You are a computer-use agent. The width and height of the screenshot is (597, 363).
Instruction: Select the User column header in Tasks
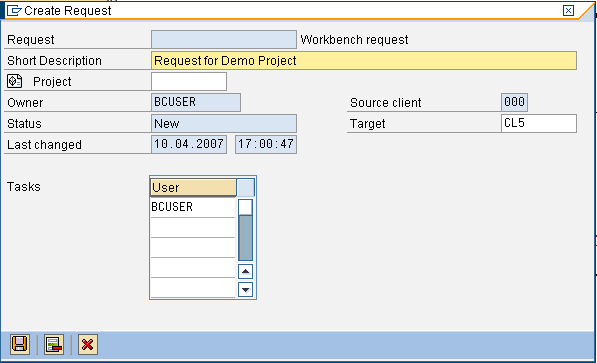click(193, 187)
